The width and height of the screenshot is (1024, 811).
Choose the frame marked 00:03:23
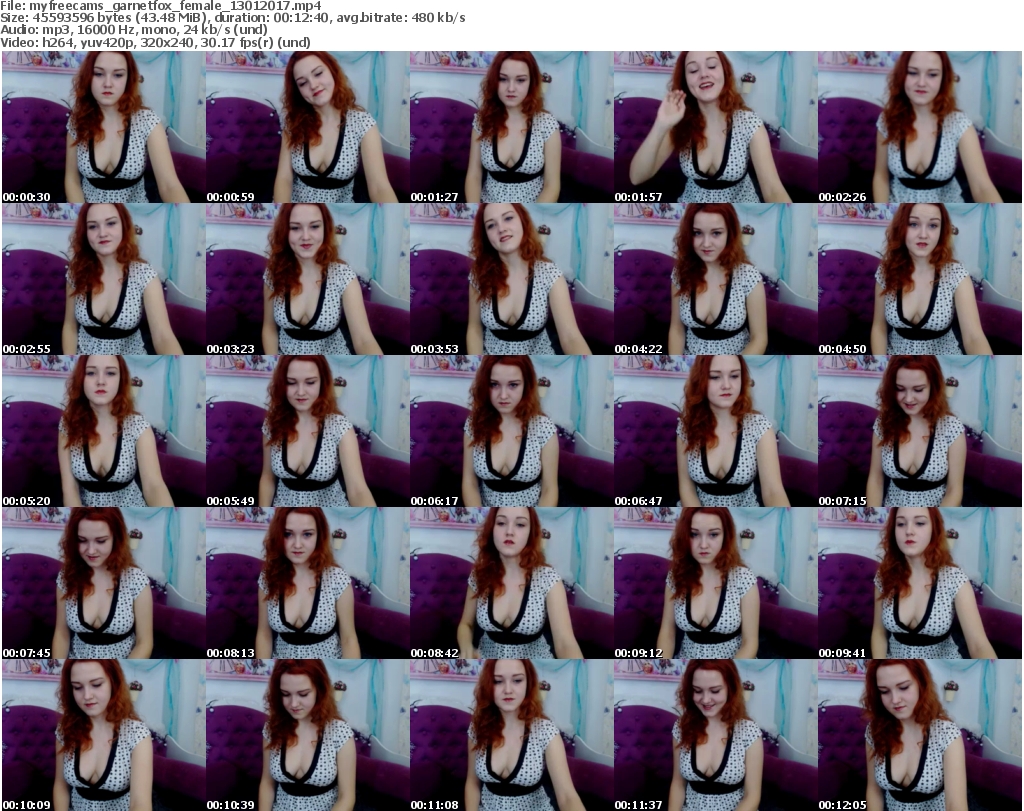(307, 279)
